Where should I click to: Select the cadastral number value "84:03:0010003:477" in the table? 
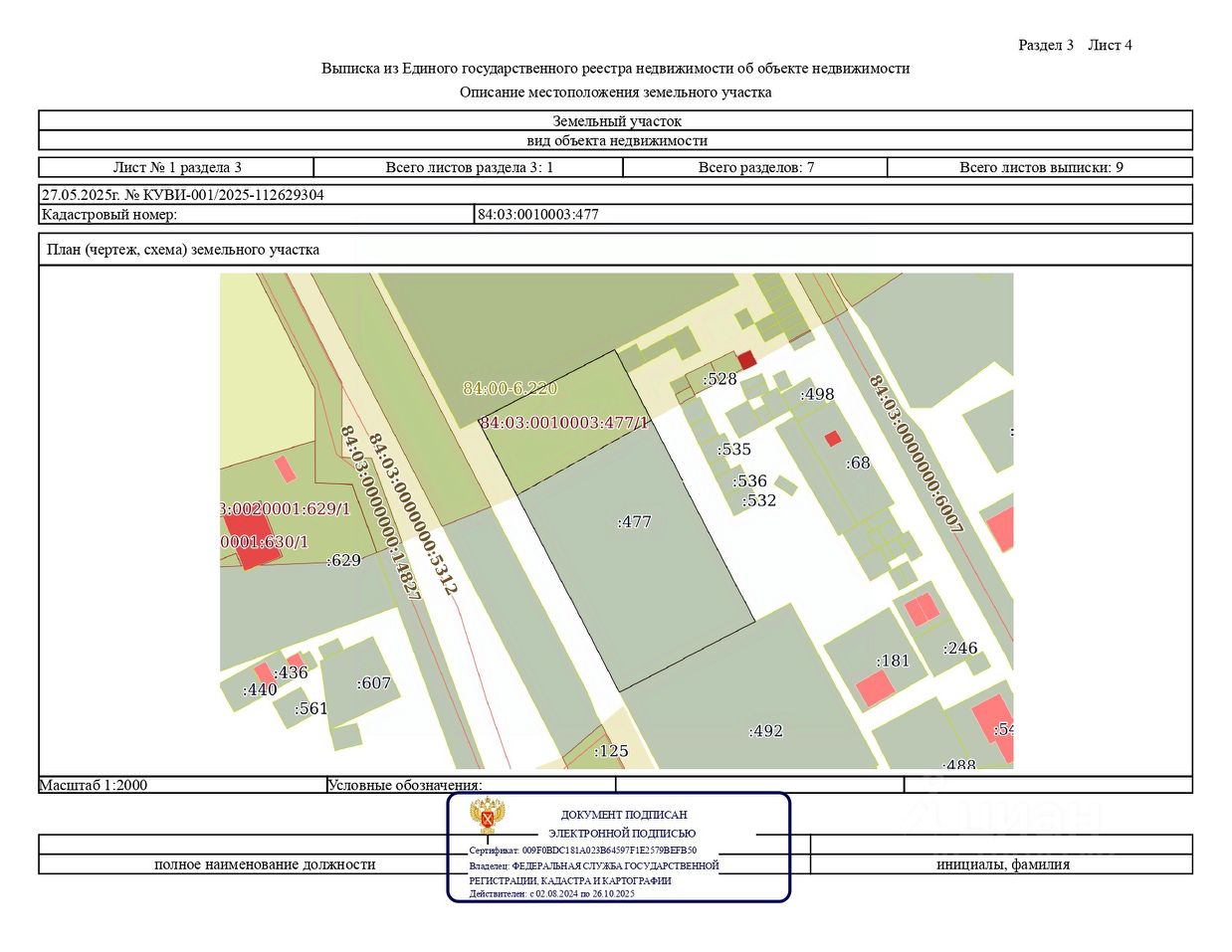point(538,214)
